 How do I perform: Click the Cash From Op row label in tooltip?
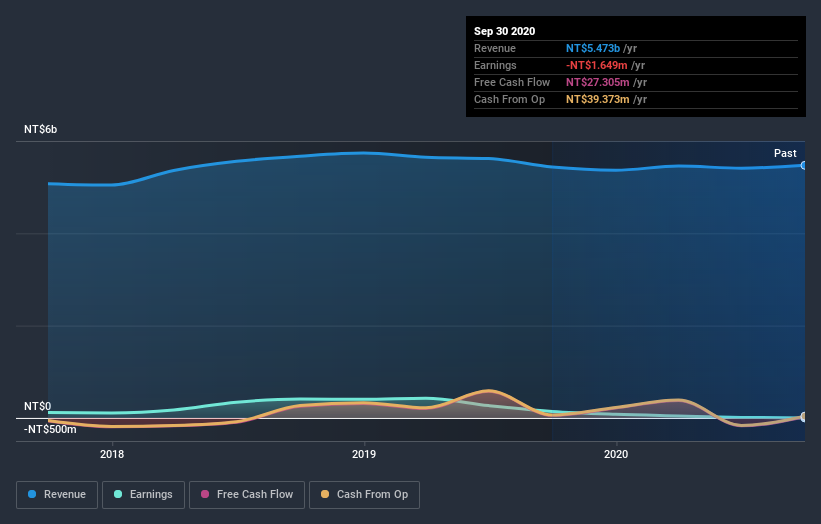click(x=509, y=99)
